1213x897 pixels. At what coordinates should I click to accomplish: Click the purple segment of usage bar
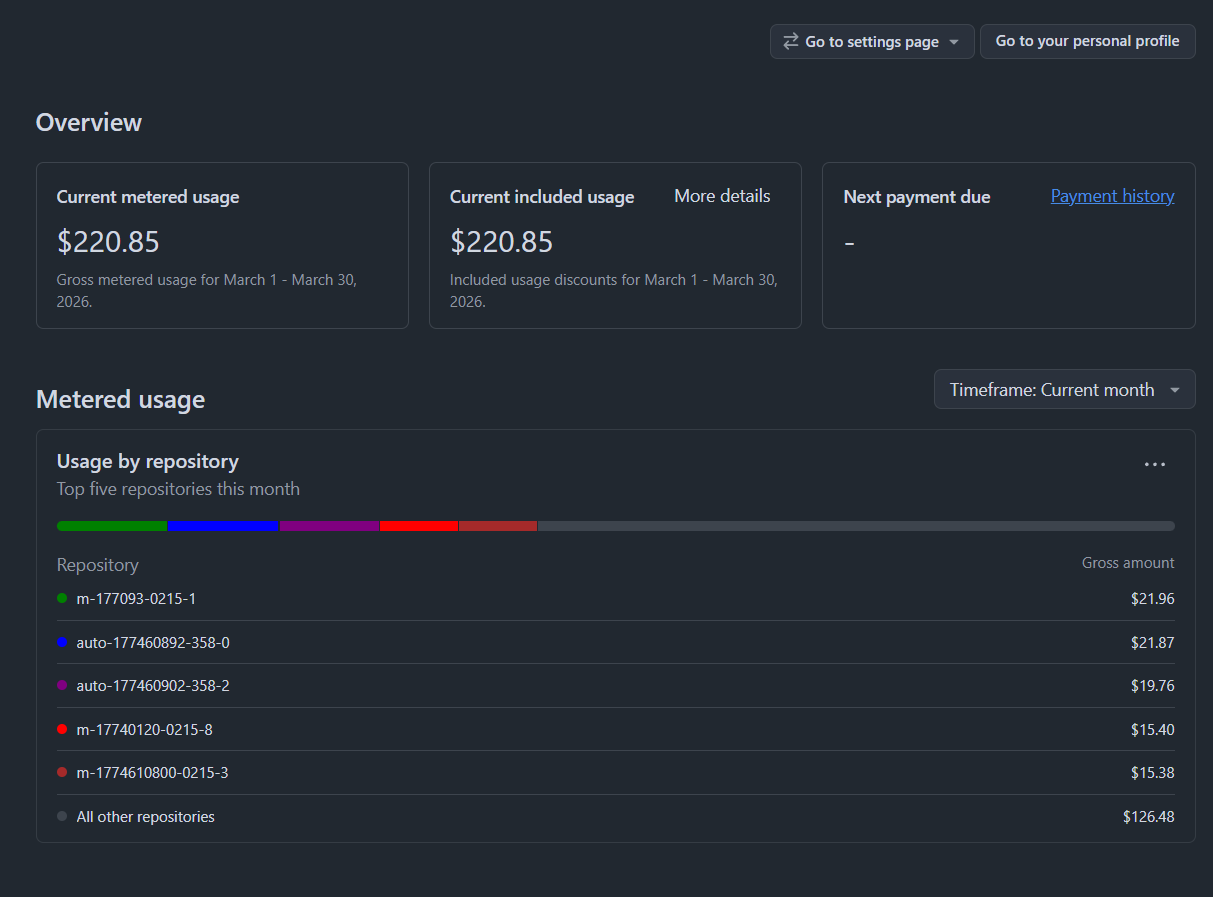click(329, 526)
